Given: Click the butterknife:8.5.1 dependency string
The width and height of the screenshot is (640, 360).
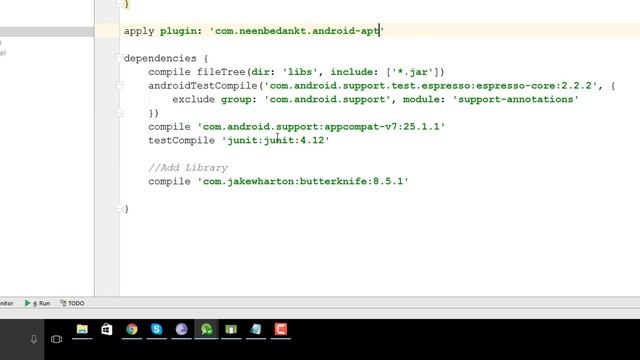Looking at the screenshot, I should pyautogui.click(x=303, y=181).
